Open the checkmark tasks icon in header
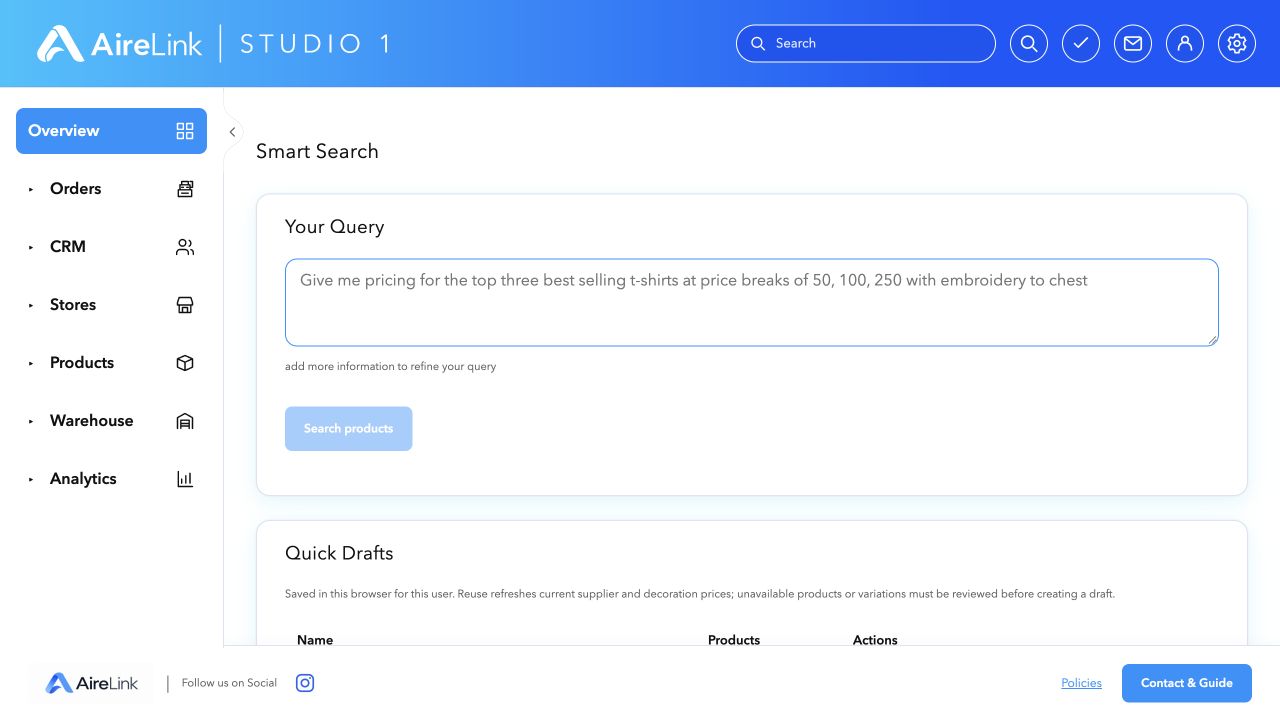1280x720 pixels. [x=1081, y=44]
